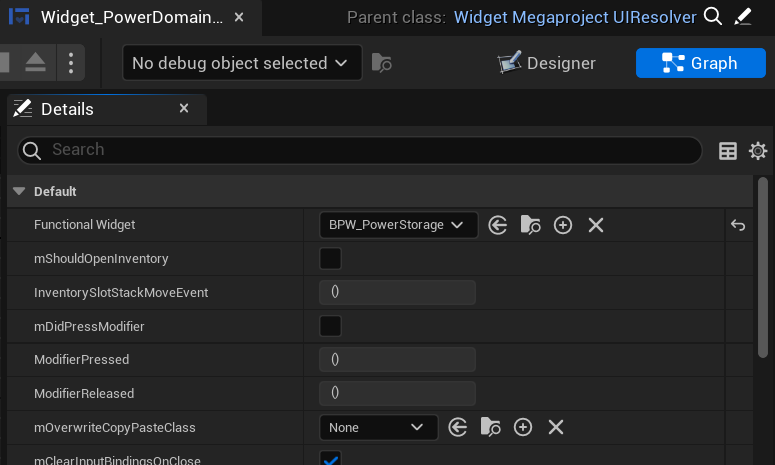Create new asset for Functional Widget
Image resolution: width=775 pixels, height=465 pixels.
pos(563,225)
